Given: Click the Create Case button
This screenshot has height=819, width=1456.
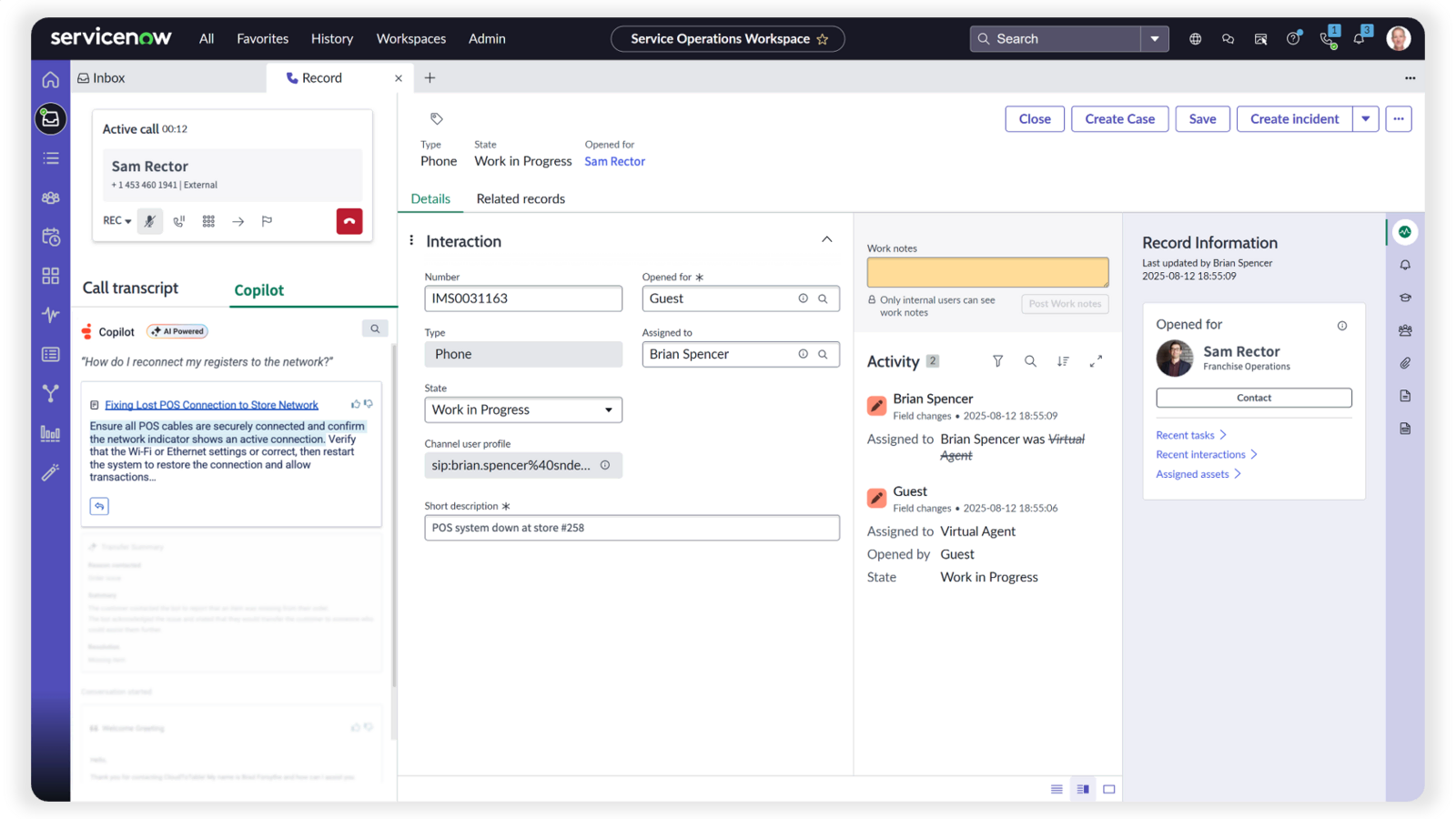Looking at the screenshot, I should click(1119, 119).
